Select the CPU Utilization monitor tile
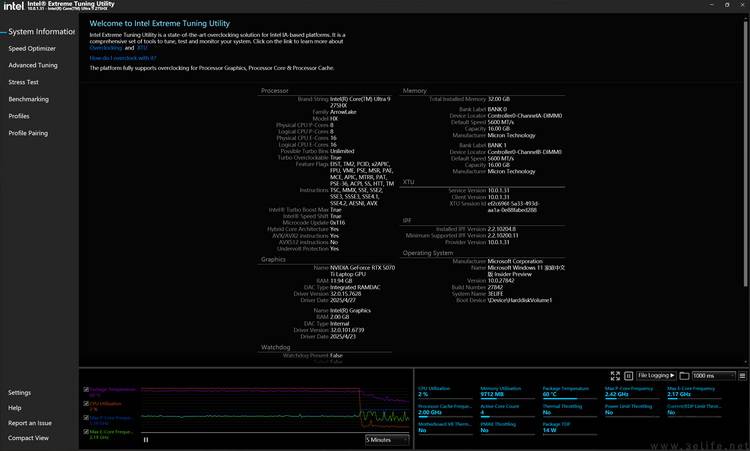Screen dimensions: 750x451 point(444,392)
